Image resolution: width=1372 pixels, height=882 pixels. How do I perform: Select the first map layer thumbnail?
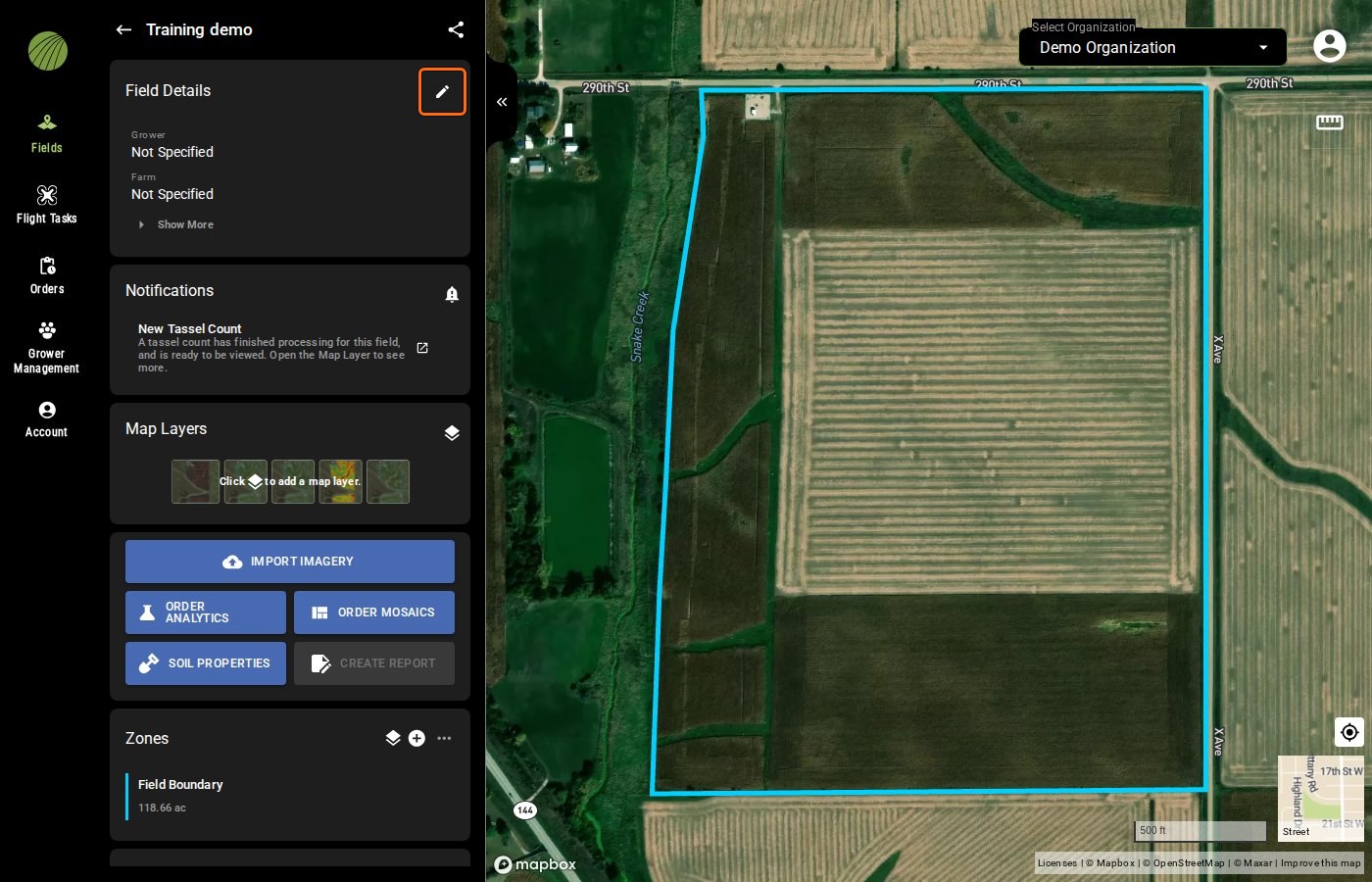coord(195,481)
